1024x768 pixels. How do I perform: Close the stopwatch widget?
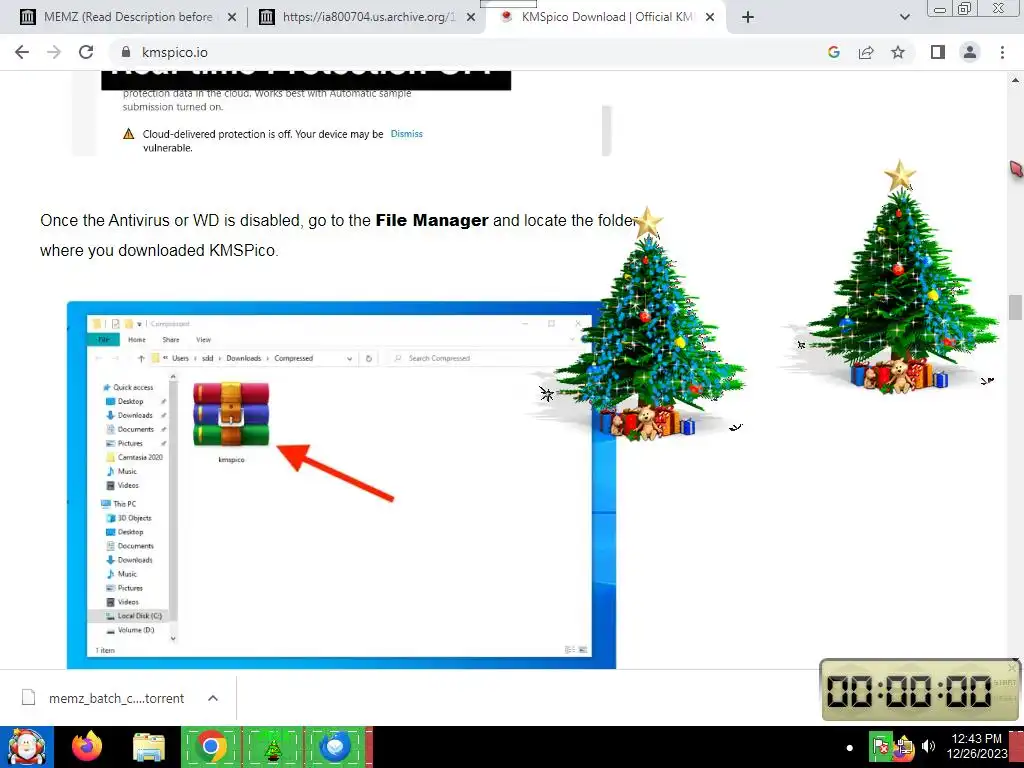[1012, 667]
